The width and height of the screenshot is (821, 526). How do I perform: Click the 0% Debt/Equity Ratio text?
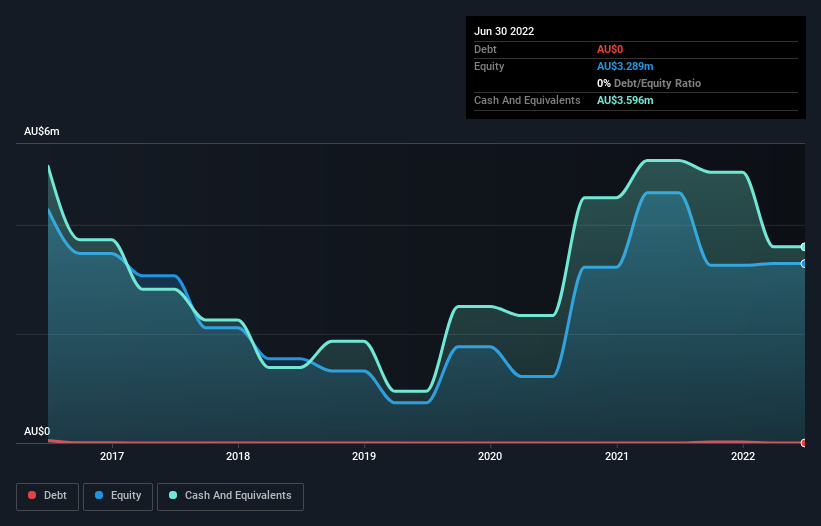[649, 83]
